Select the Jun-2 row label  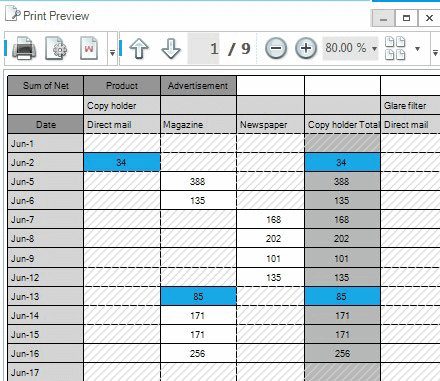(46, 163)
